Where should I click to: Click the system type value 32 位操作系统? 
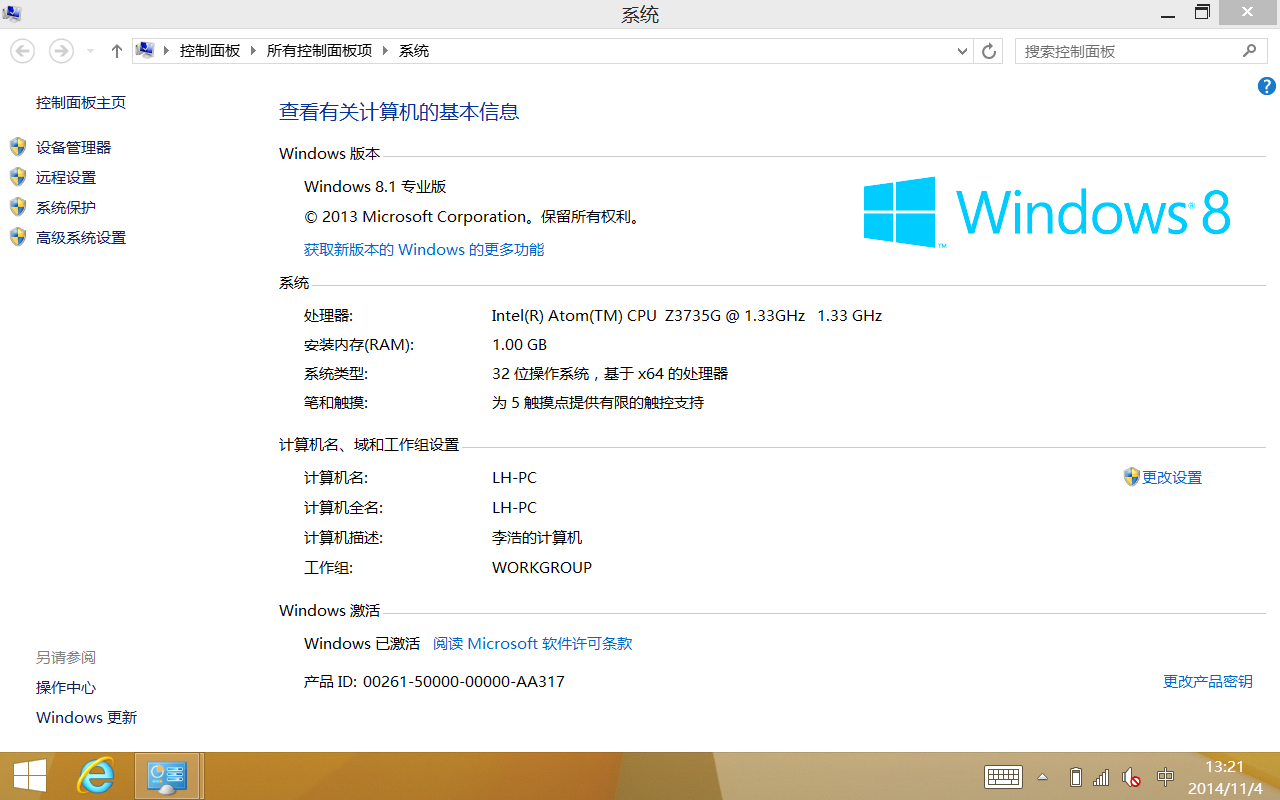click(x=610, y=374)
